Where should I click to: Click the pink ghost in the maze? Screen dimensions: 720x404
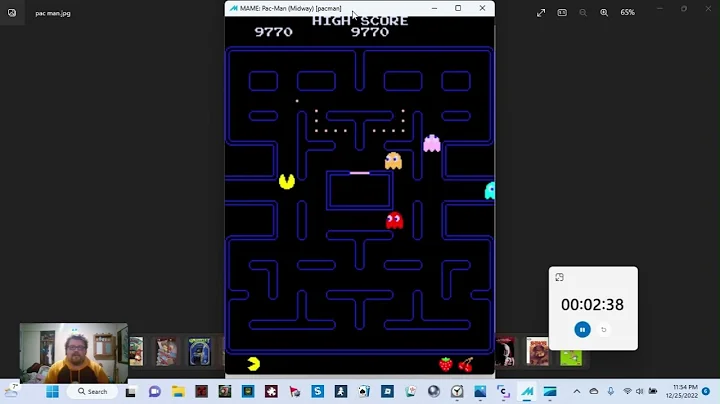tap(432, 143)
